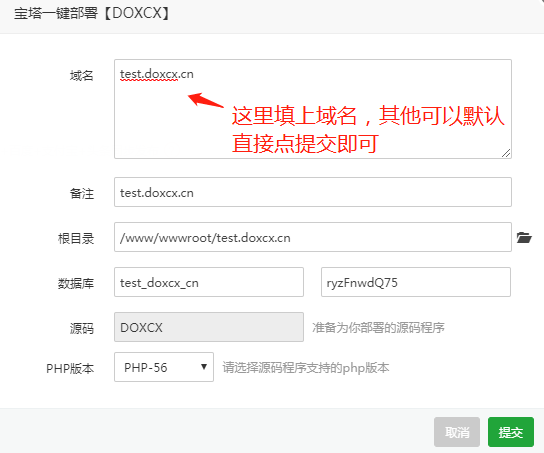Click the 数据库 label
The width and height of the screenshot is (544, 453).
coord(76,283)
